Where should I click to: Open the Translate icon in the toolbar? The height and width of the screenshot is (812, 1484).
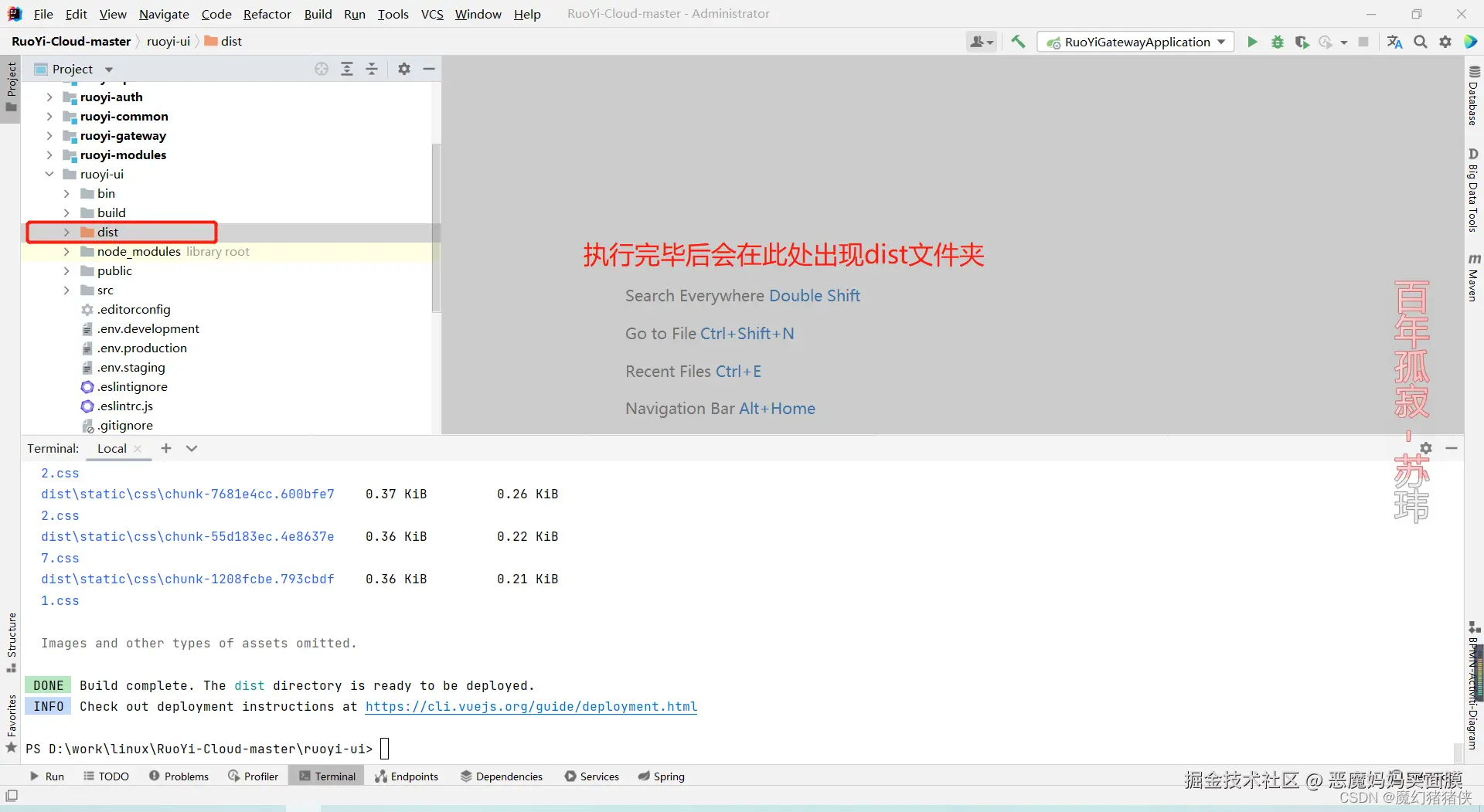click(1394, 42)
